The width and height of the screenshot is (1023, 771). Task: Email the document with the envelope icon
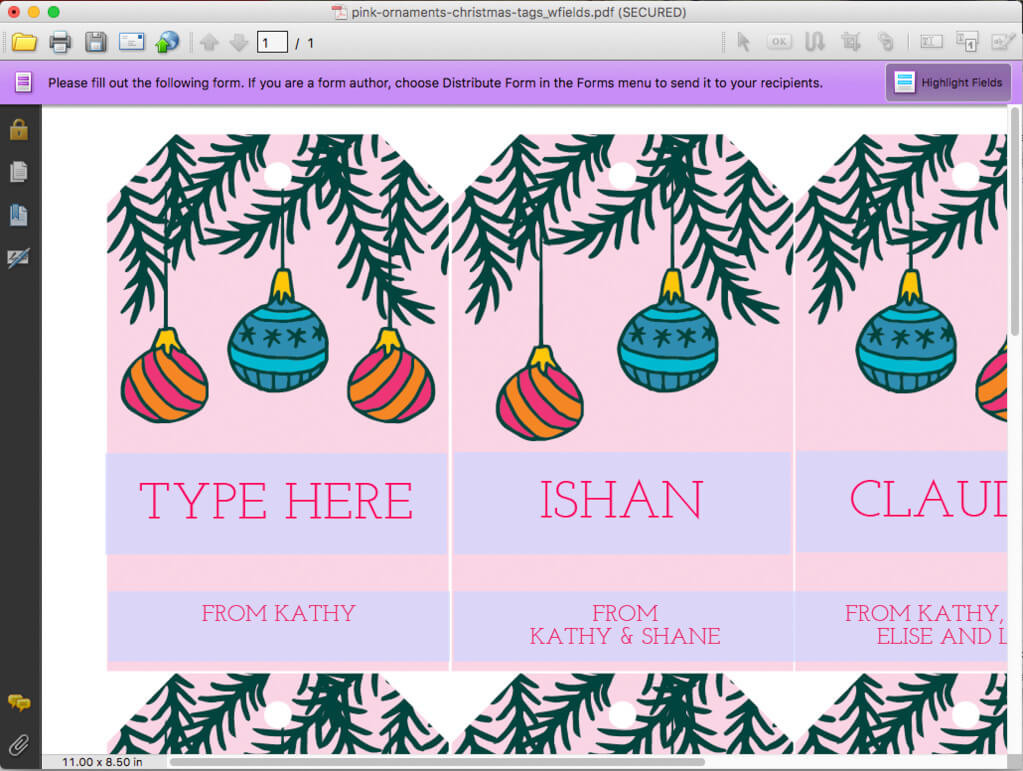click(131, 42)
